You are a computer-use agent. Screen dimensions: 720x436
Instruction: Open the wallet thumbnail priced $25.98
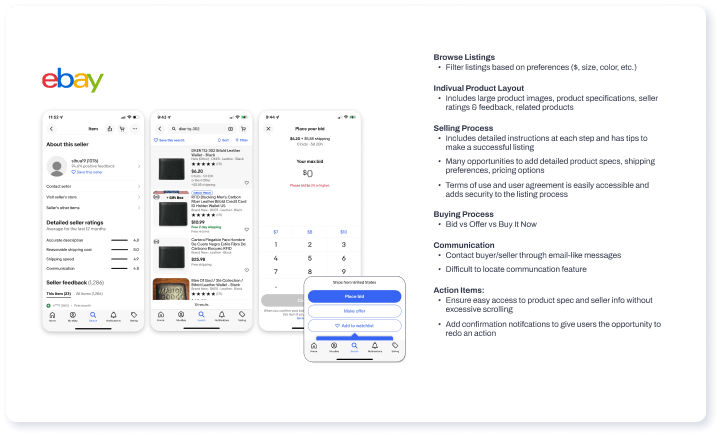[x=172, y=256]
